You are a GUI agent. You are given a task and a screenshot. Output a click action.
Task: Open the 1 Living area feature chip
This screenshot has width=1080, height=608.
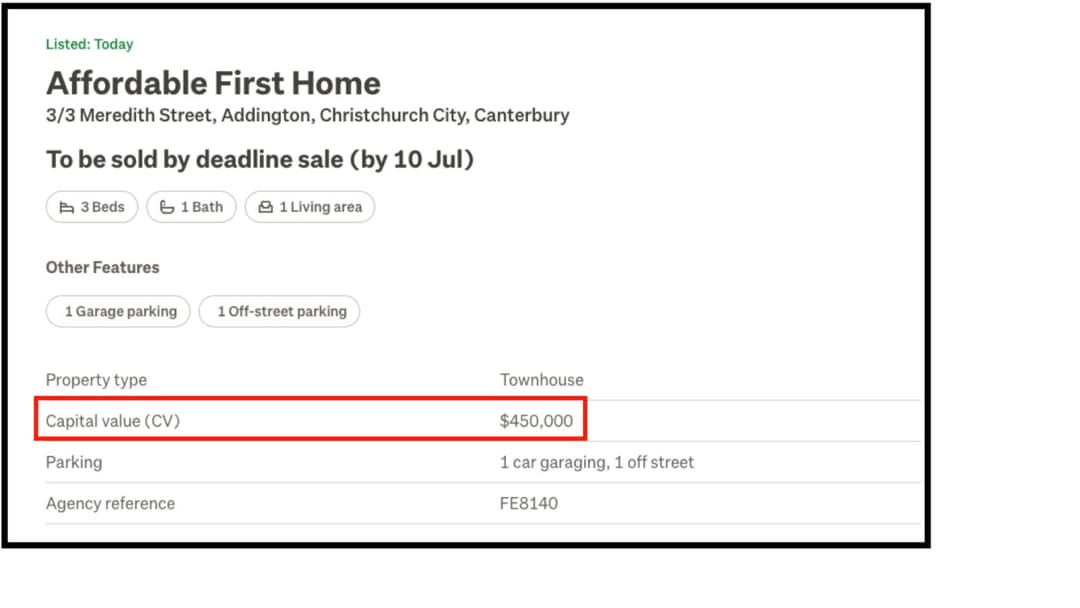310,206
